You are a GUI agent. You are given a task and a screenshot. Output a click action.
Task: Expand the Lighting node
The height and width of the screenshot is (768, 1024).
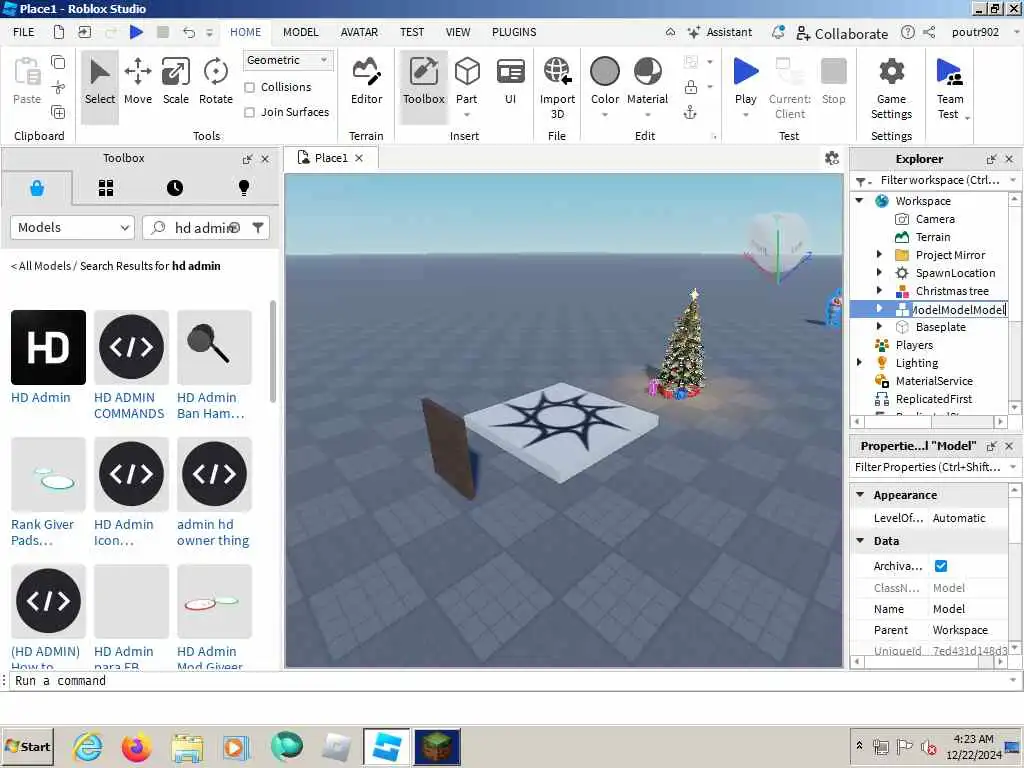859,362
